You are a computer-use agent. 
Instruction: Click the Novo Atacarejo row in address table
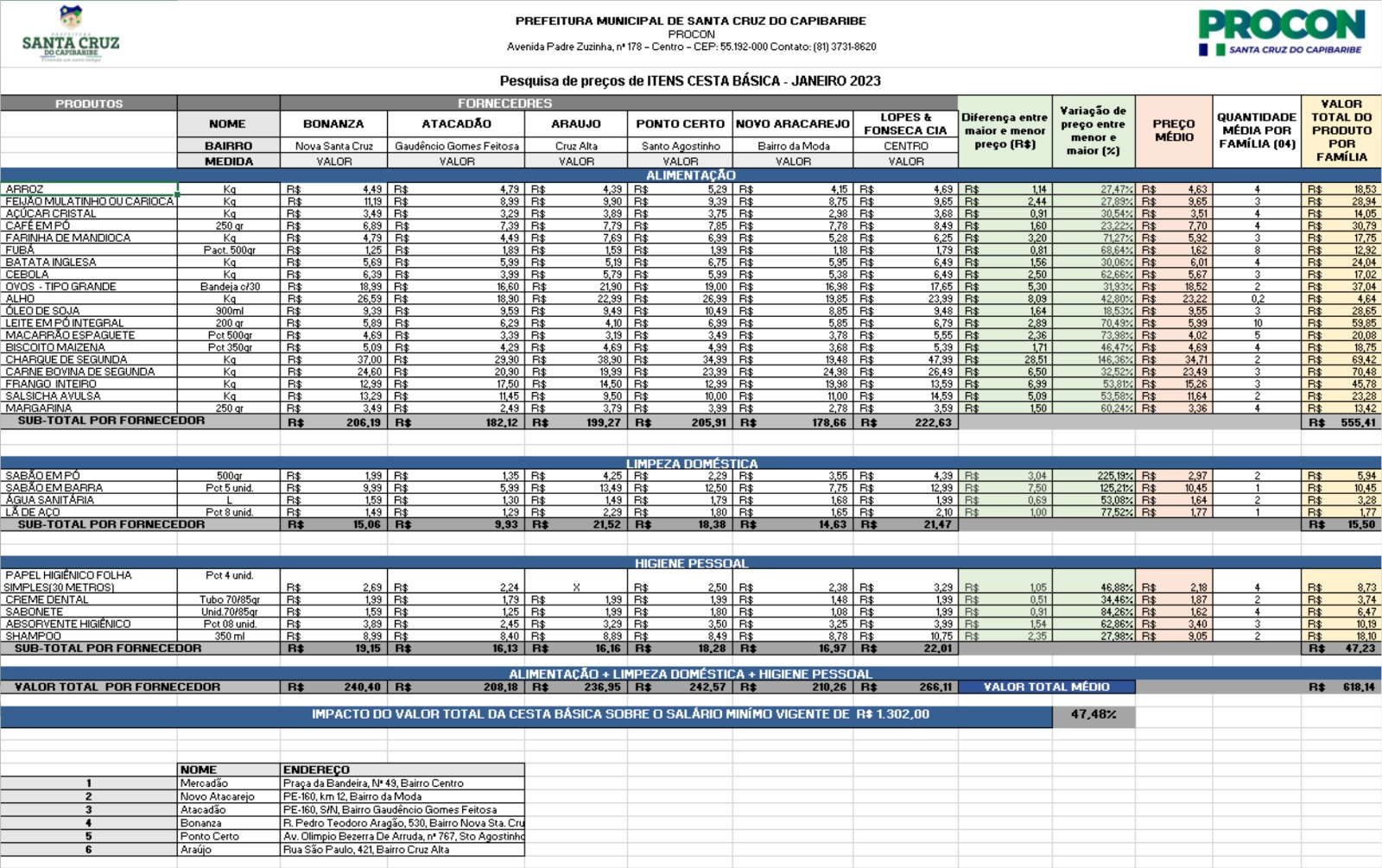pos(263,796)
